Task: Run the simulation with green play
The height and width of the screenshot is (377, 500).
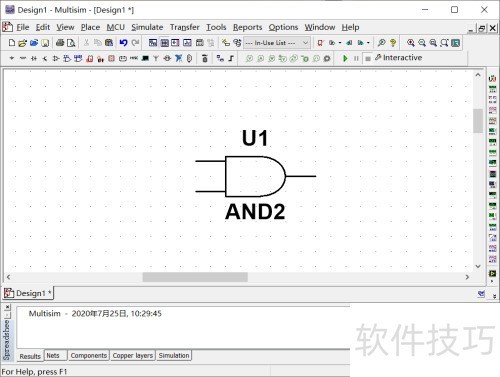Action: pyautogui.click(x=345, y=58)
